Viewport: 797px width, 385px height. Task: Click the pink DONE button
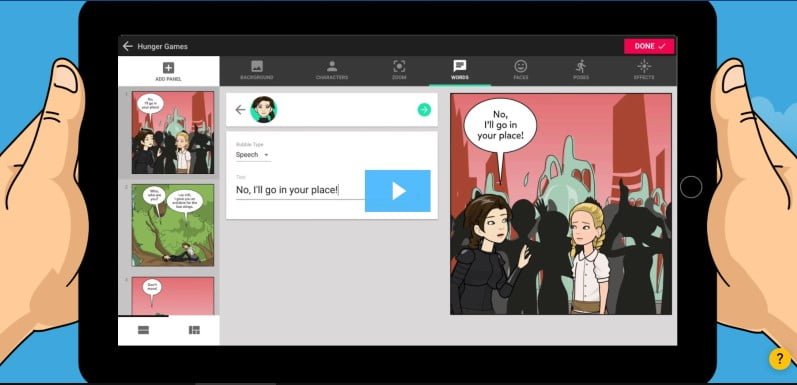[649, 46]
